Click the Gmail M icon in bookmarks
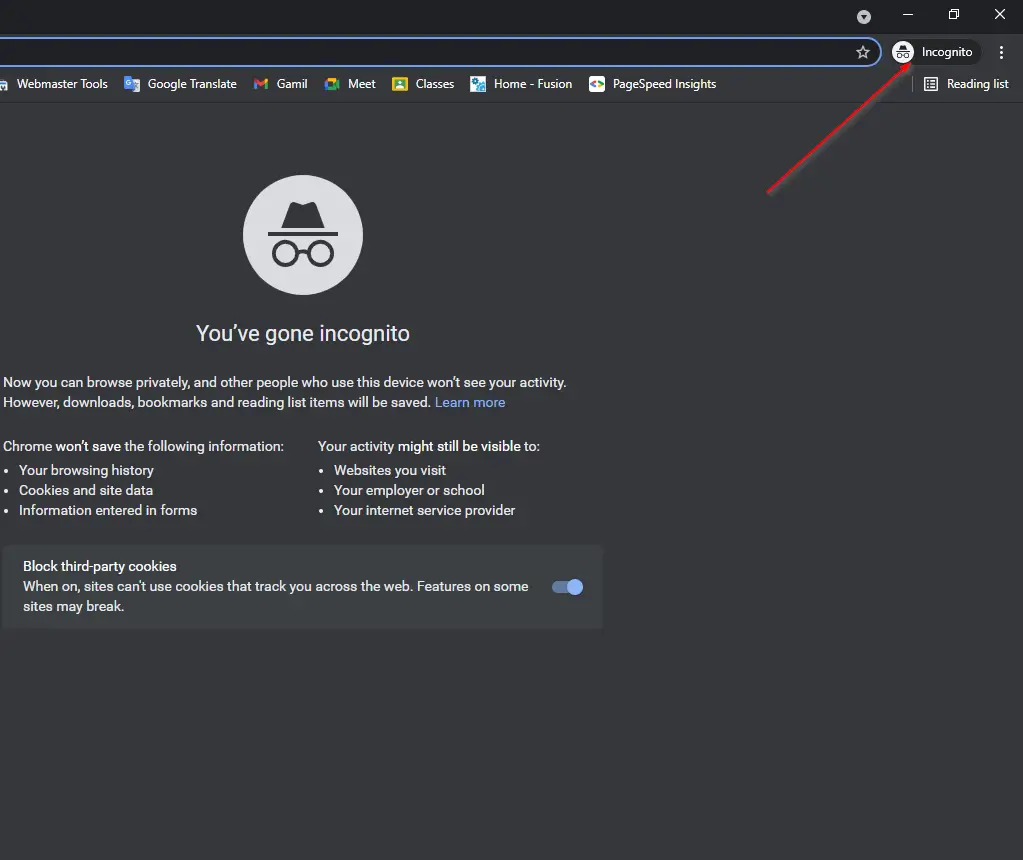The width and height of the screenshot is (1023, 860). tap(261, 84)
